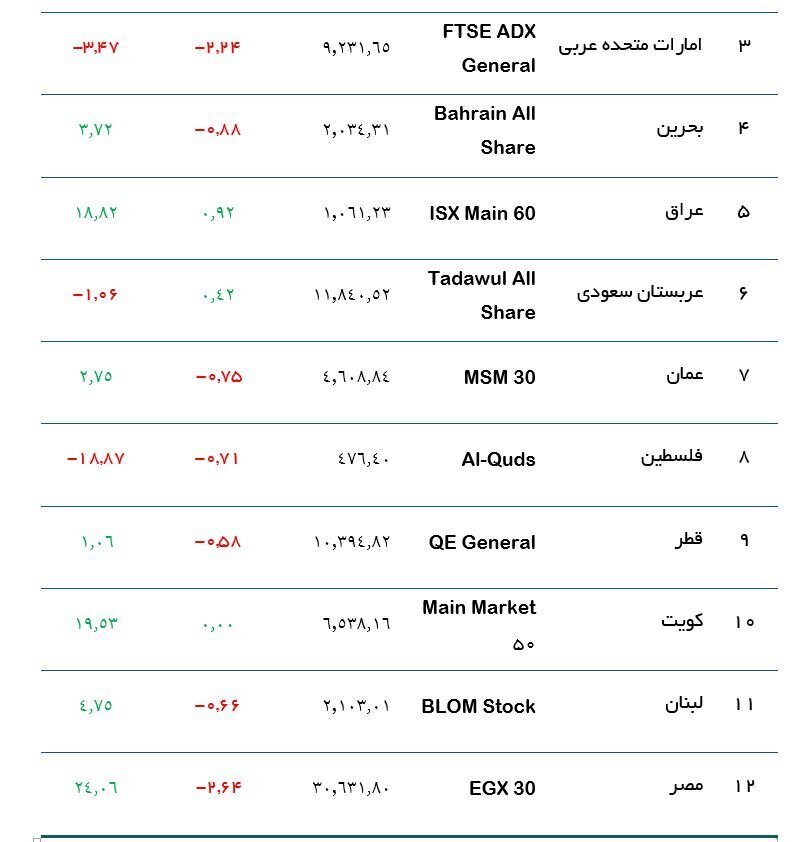Click the red -2.64 change in EGX 30 row
806x842 pixels.
219,788
